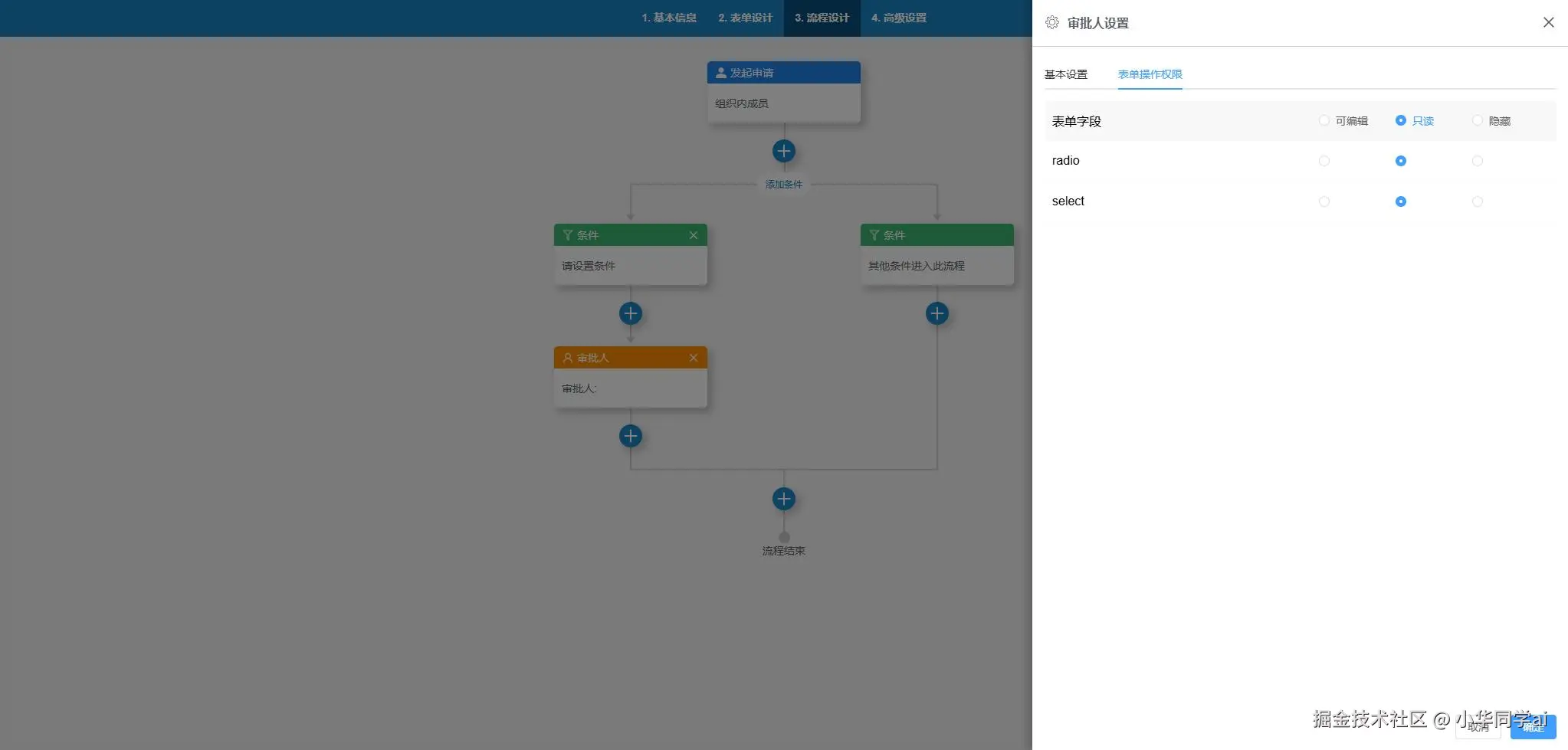Screen dimensions: 1568x750
Task: Go to step 4. 高级设置
Action: pyautogui.click(x=898, y=18)
